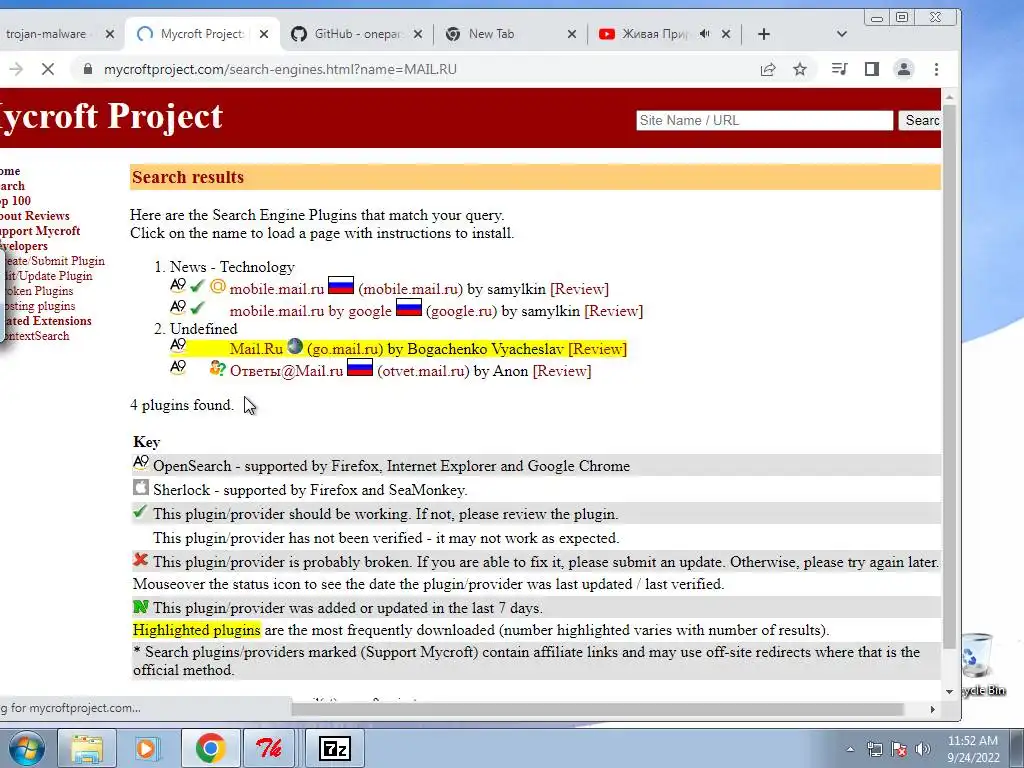Click the forward navigation arrow
This screenshot has height=768, width=1024.
16,69
